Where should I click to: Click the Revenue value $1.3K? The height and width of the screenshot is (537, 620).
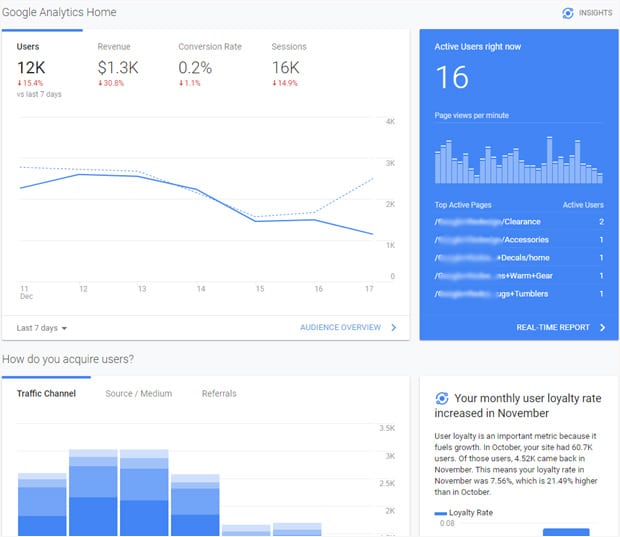pos(118,68)
